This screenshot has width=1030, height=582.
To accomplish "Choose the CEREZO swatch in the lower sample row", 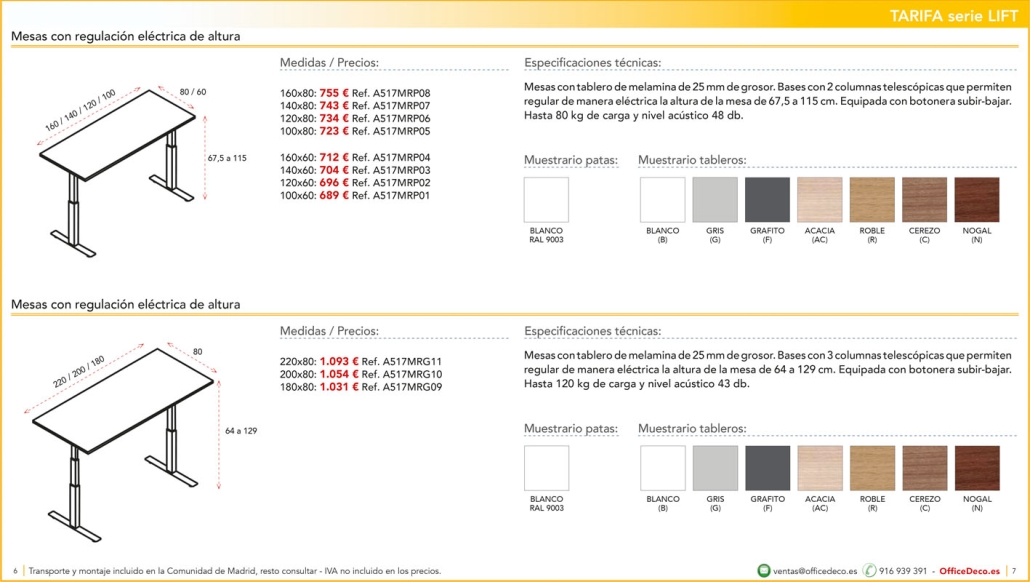I will click(x=925, y=468).
